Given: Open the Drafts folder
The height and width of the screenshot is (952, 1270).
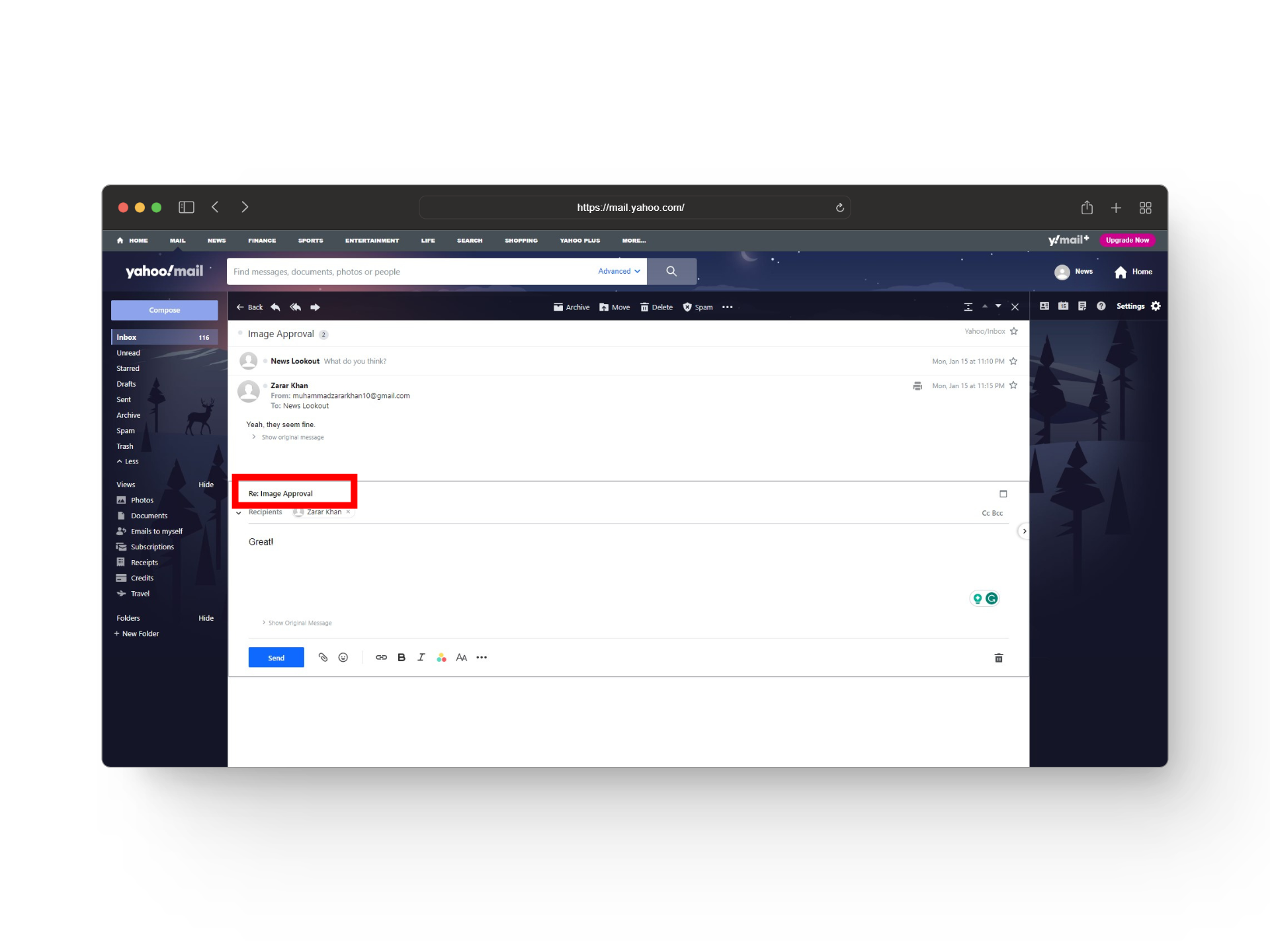Looking at the screenshot, I should (126, 384).
